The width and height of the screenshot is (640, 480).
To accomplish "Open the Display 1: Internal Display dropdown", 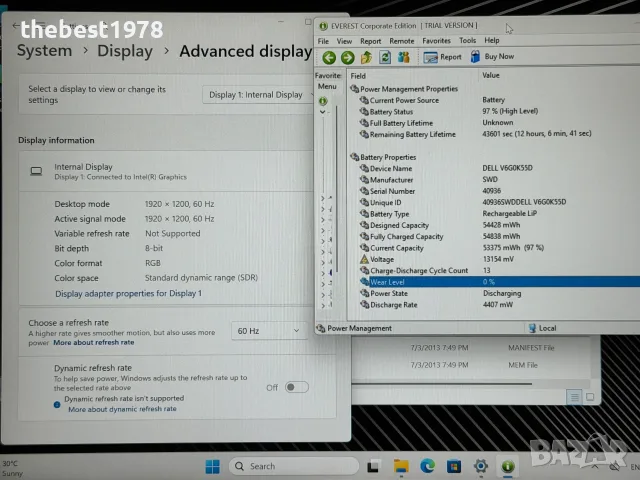I will click(x=259, y=95).
